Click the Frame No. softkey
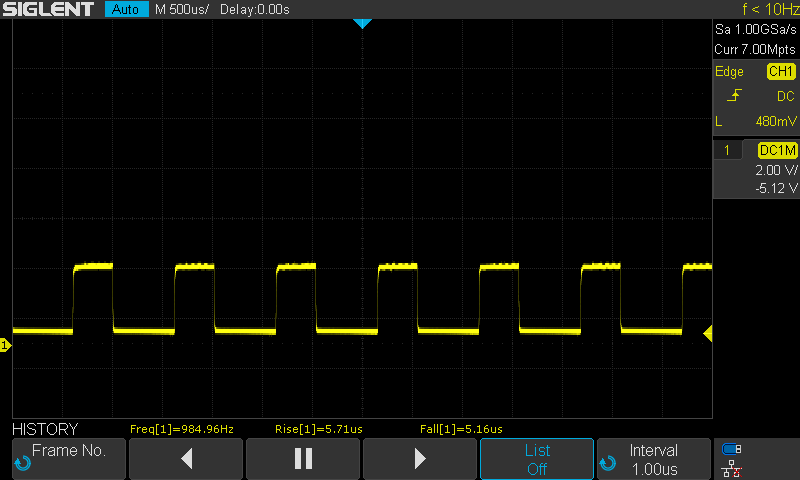 click(x=68, y=459)
